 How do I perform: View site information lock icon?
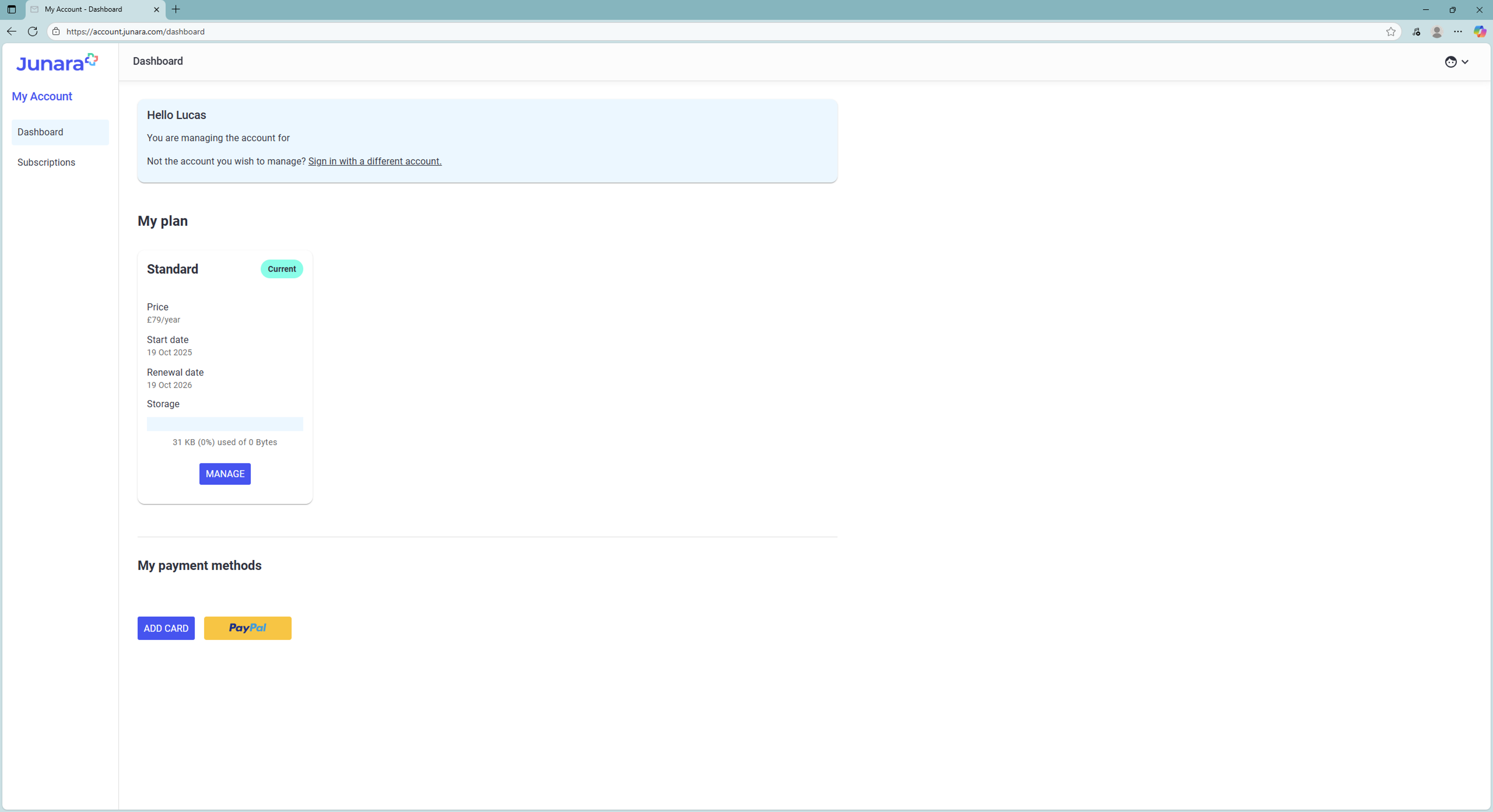tap(56, 31)
